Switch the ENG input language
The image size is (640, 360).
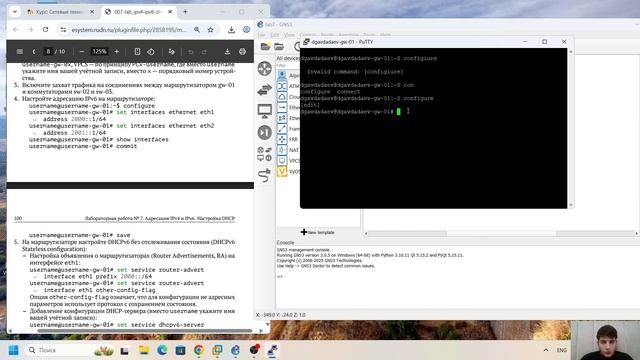pyautogui.click(x=562, y=350)
